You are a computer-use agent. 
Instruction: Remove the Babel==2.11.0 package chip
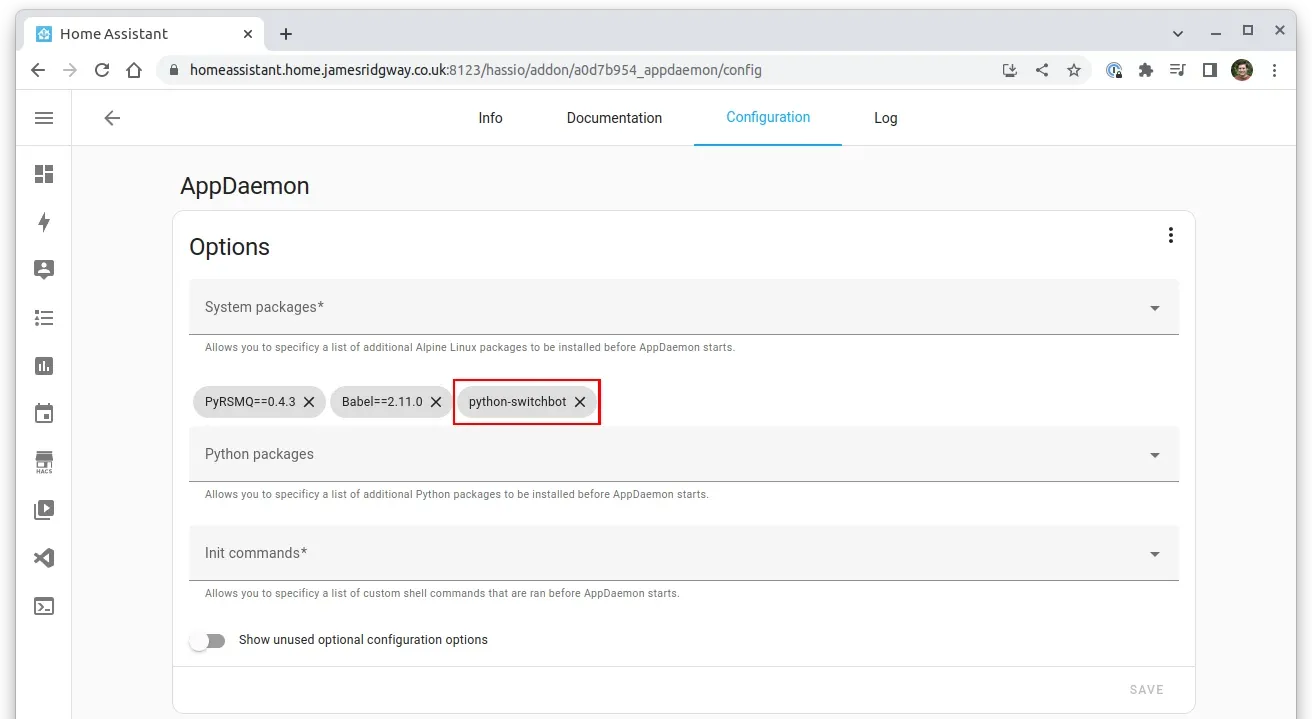[436, 402]
